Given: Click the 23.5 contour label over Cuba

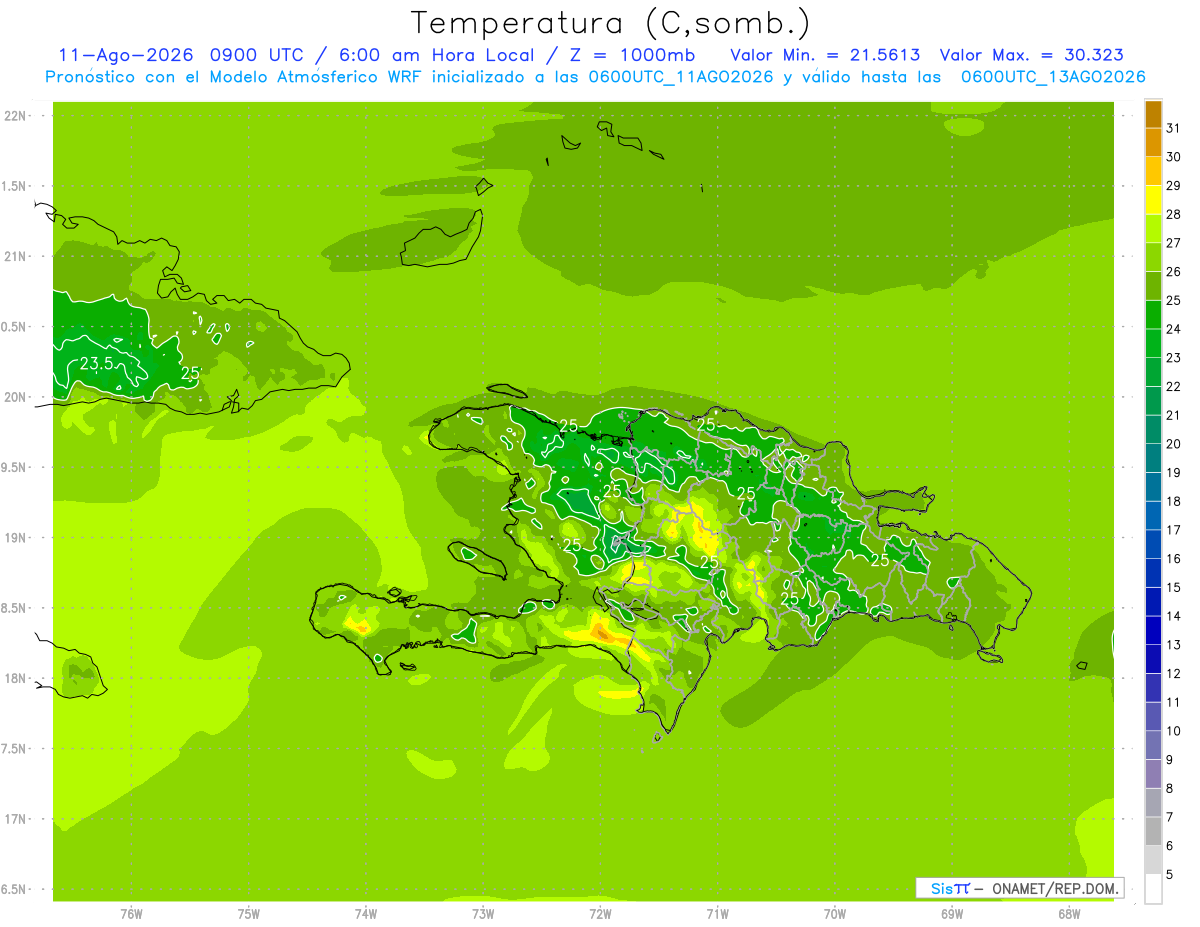Looking at the screenshot, I should point(96,363).
